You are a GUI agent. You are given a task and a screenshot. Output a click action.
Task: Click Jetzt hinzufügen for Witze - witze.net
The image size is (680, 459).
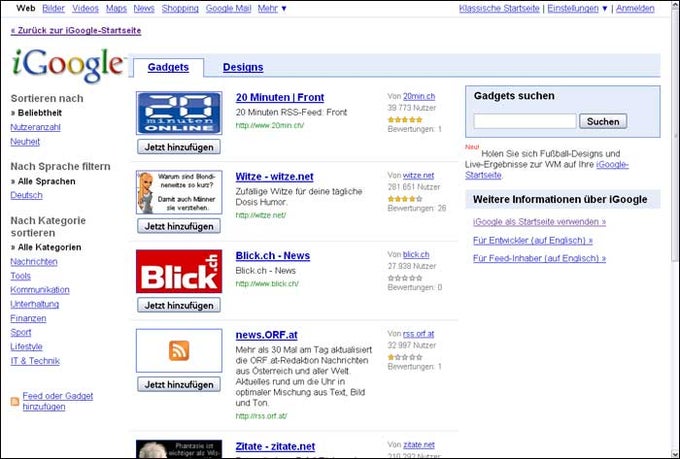pos(179,226)
